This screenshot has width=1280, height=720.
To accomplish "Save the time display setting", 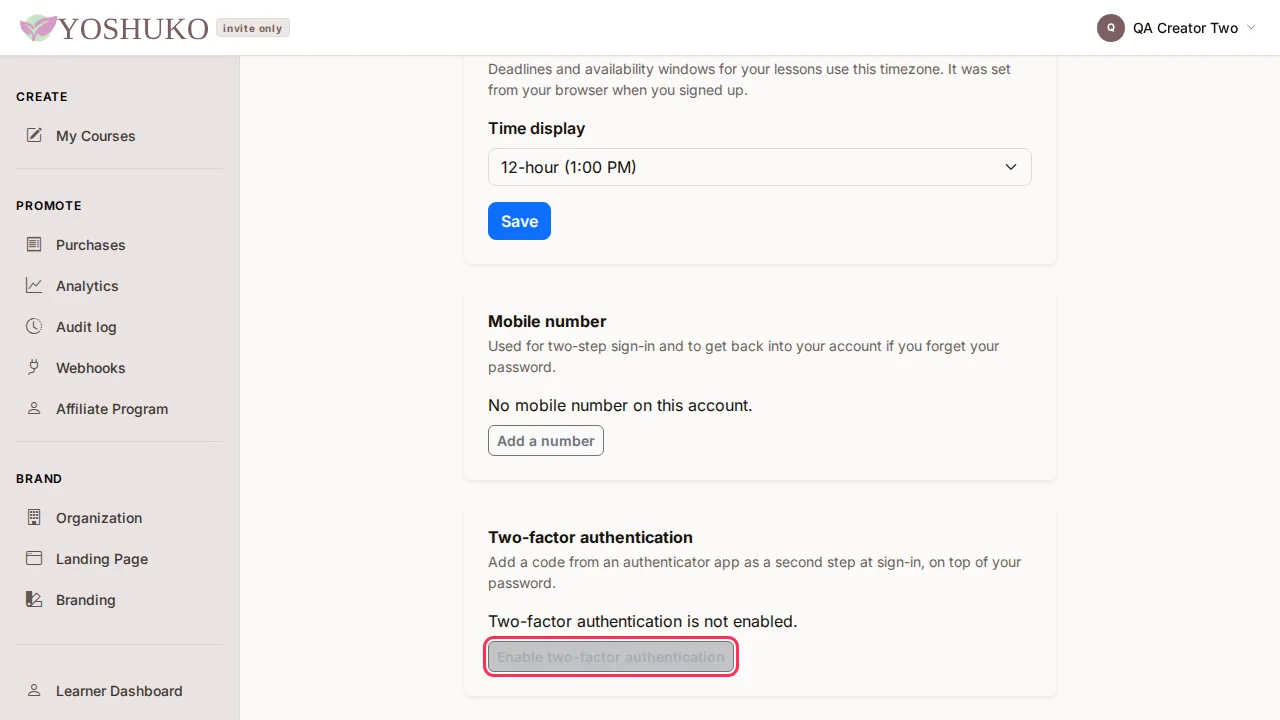I will click(x=519, y=221).
